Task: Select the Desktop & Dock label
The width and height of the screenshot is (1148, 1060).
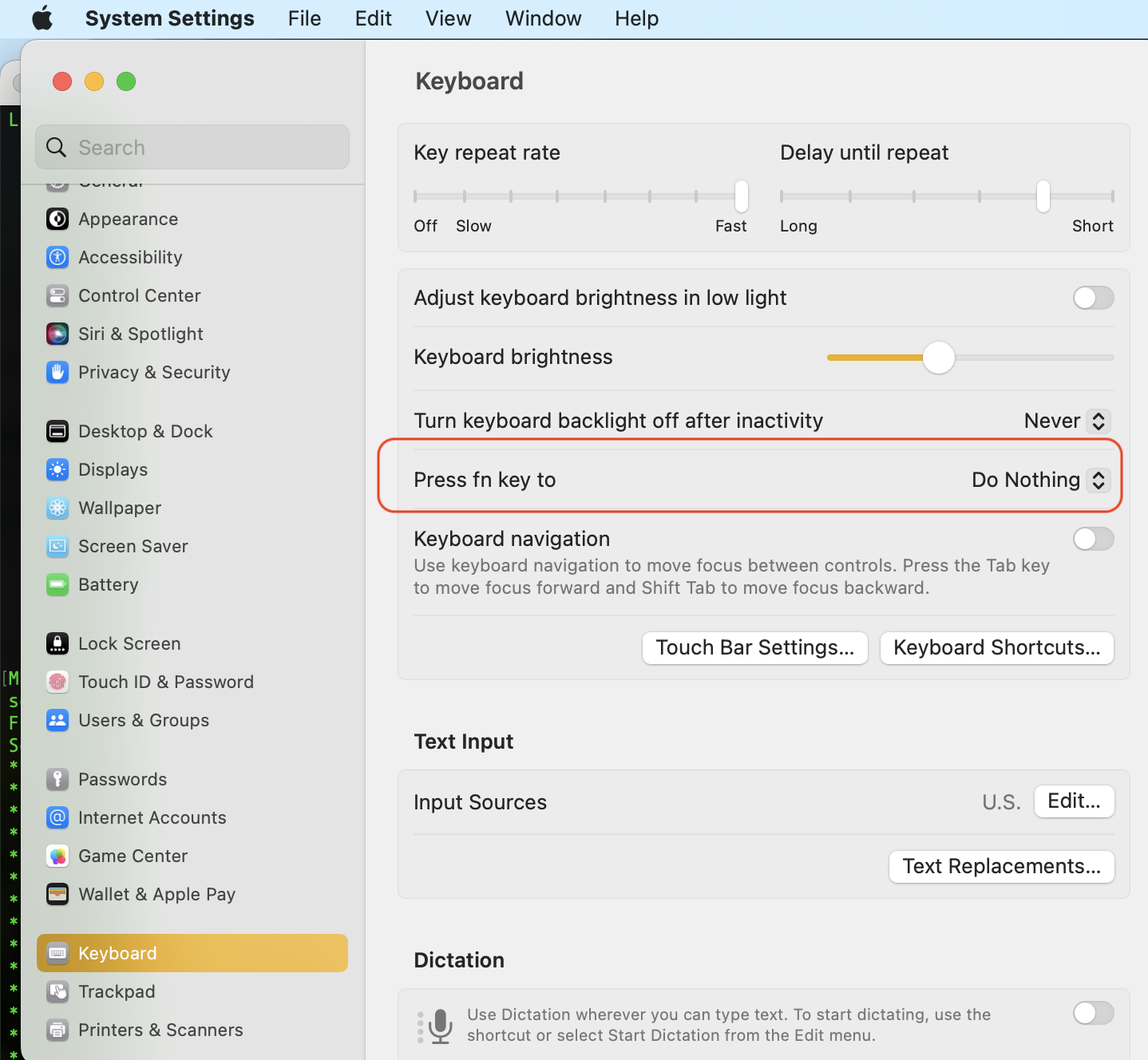Action: (x=145, y=431)
